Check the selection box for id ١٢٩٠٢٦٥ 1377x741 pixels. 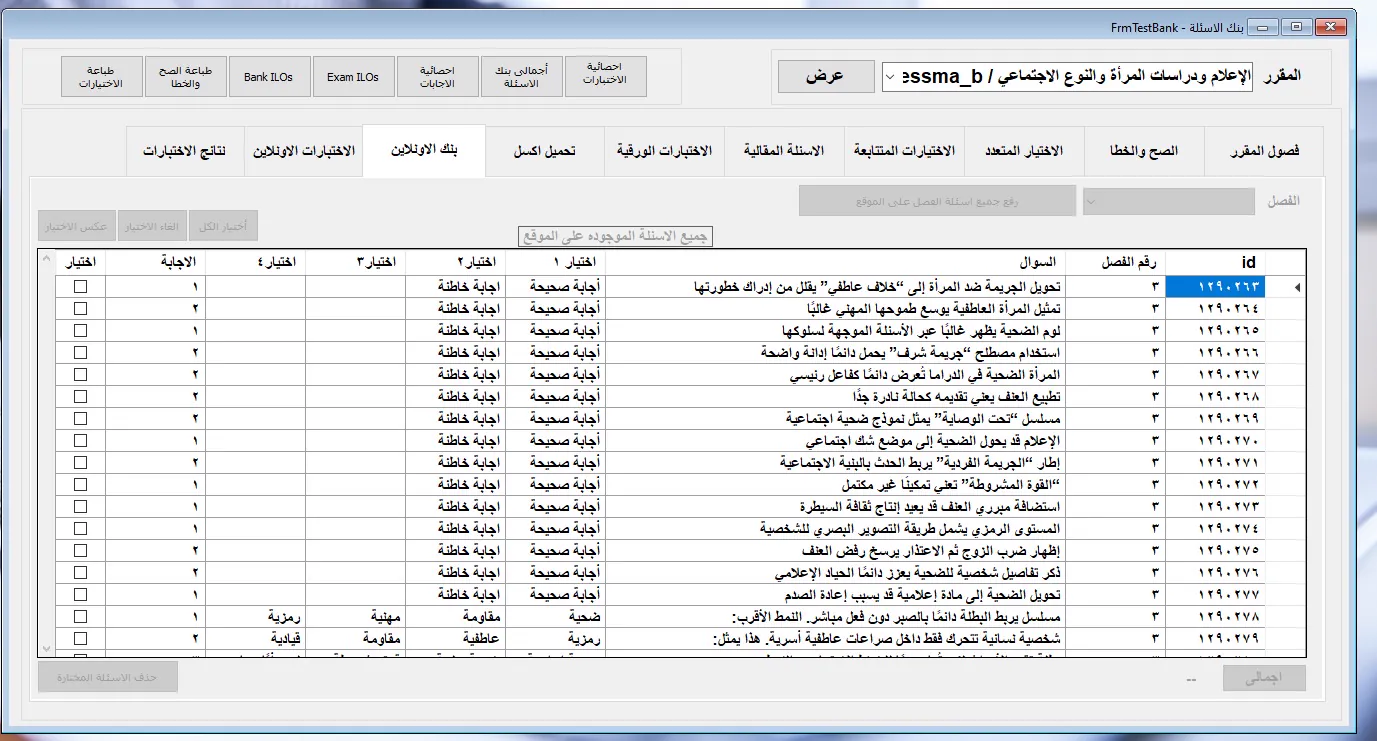point(81,331)
